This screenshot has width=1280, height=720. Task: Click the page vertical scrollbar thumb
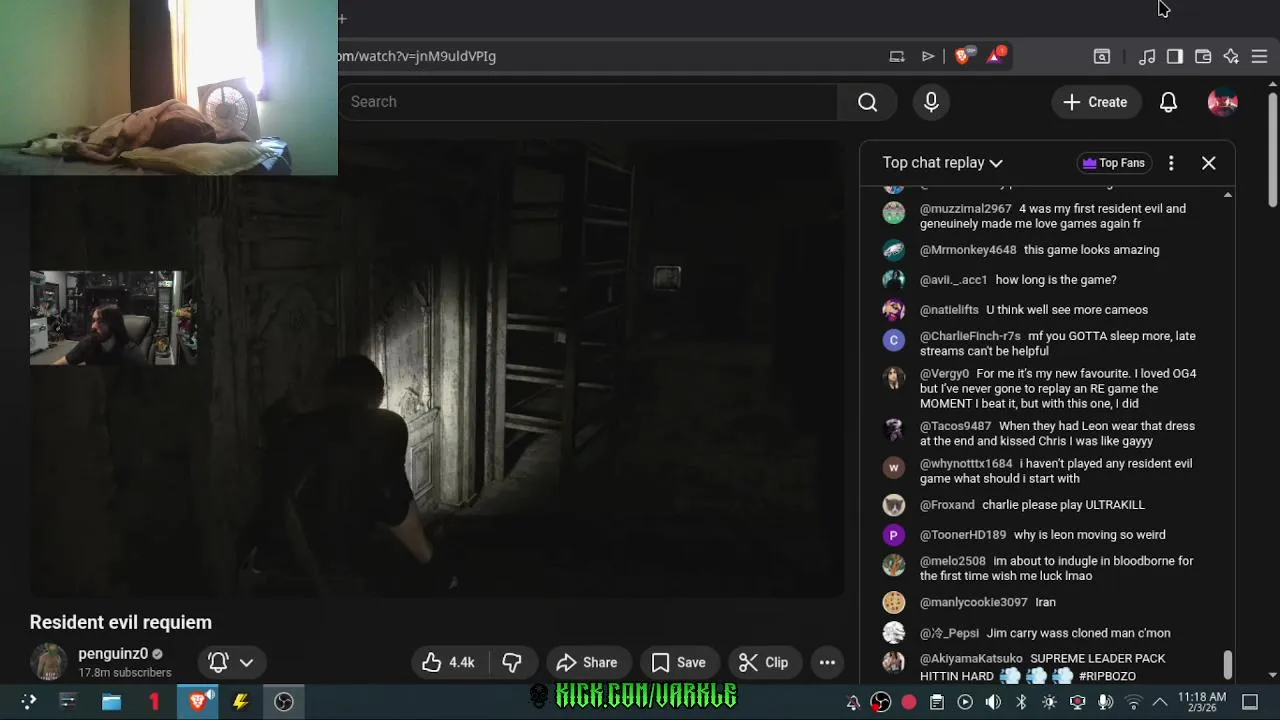[x=1272, y=151]
